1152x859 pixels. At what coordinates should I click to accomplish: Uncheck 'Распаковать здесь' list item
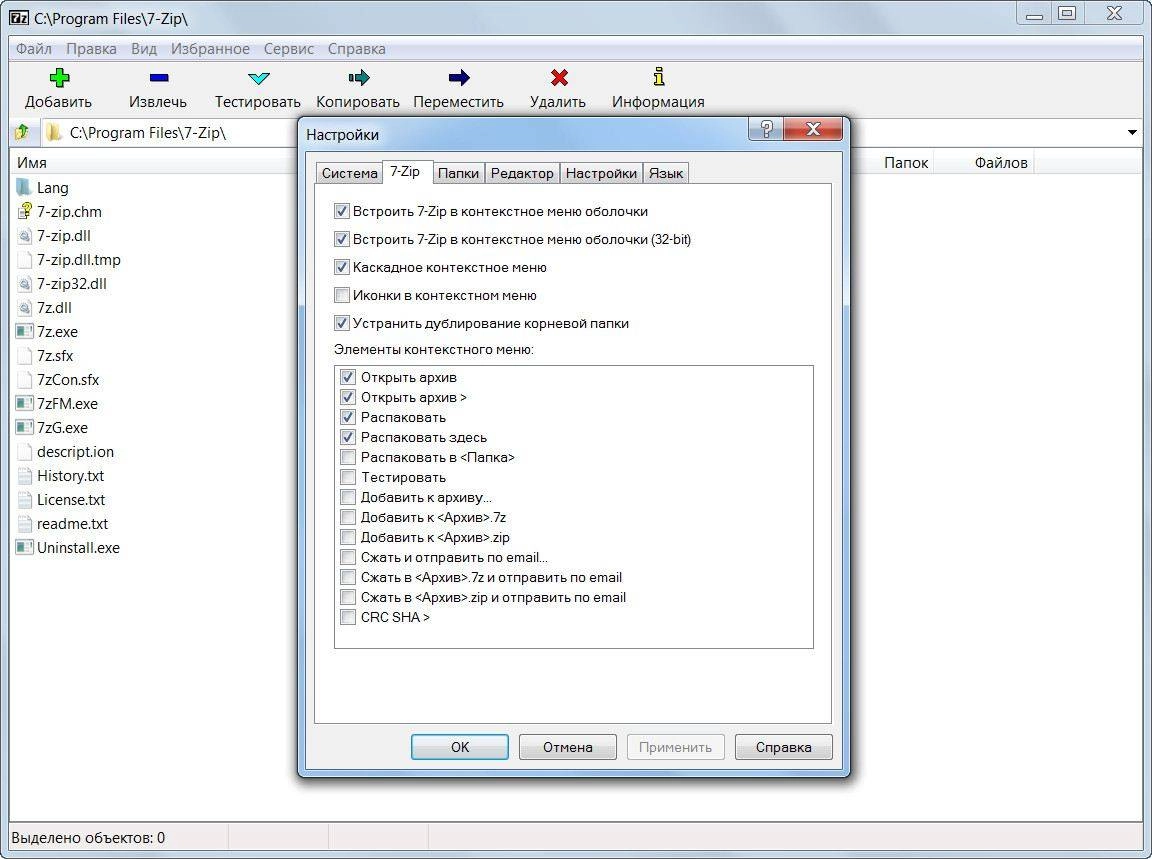click(348, 437)
